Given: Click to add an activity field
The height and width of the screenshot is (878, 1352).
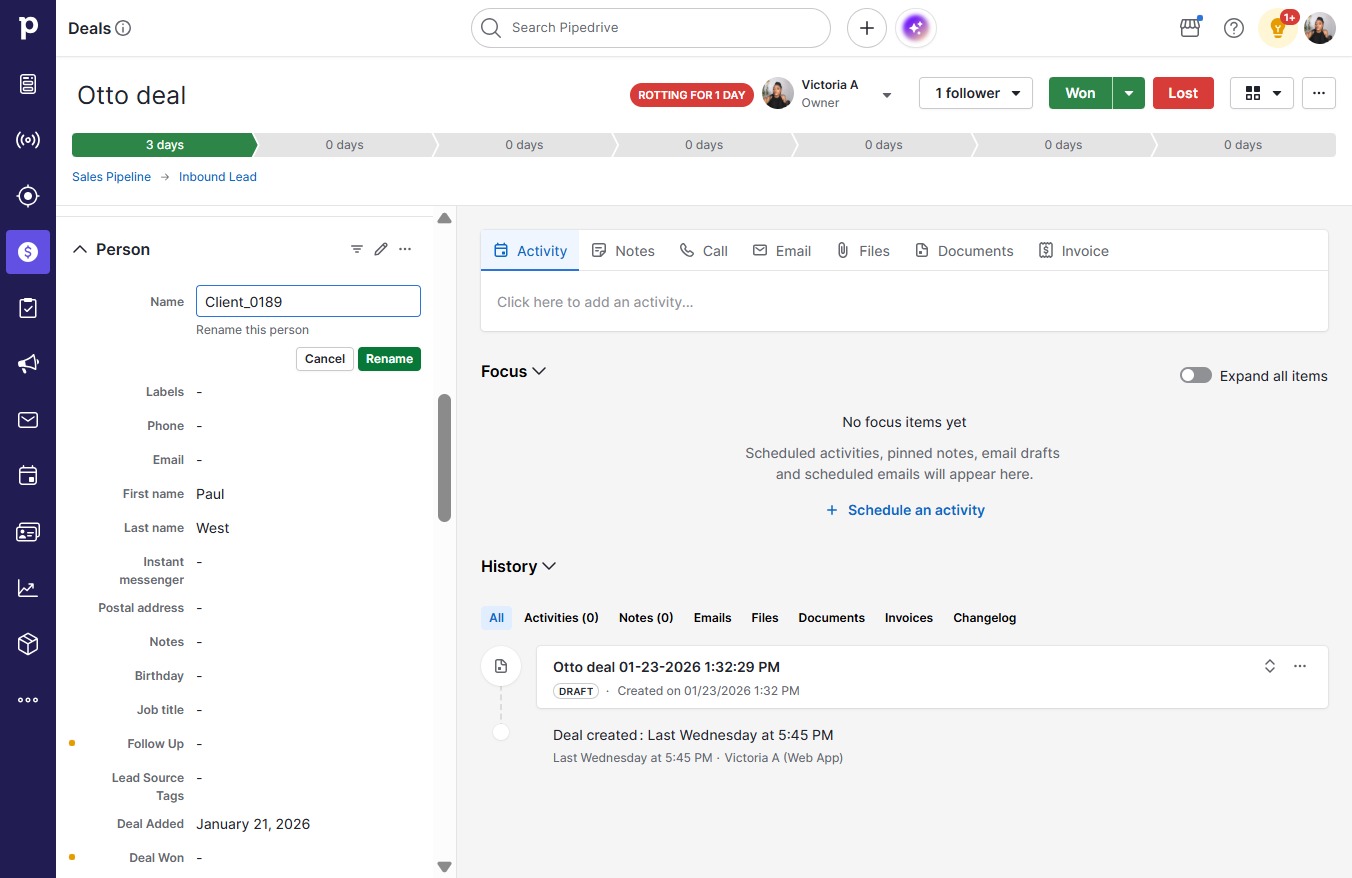Looking at the screenshot, I should (904, 302).
